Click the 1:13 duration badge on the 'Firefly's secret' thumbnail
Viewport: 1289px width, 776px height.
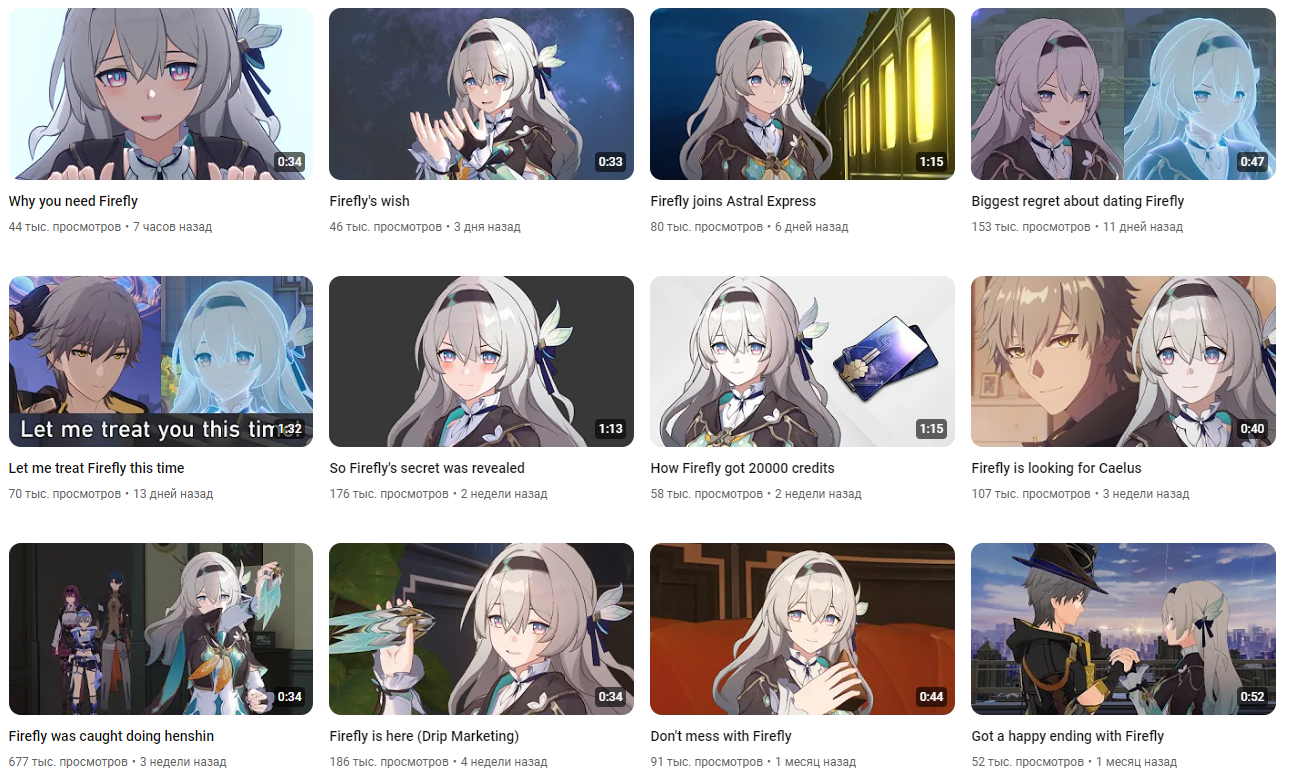coord(610,429)
